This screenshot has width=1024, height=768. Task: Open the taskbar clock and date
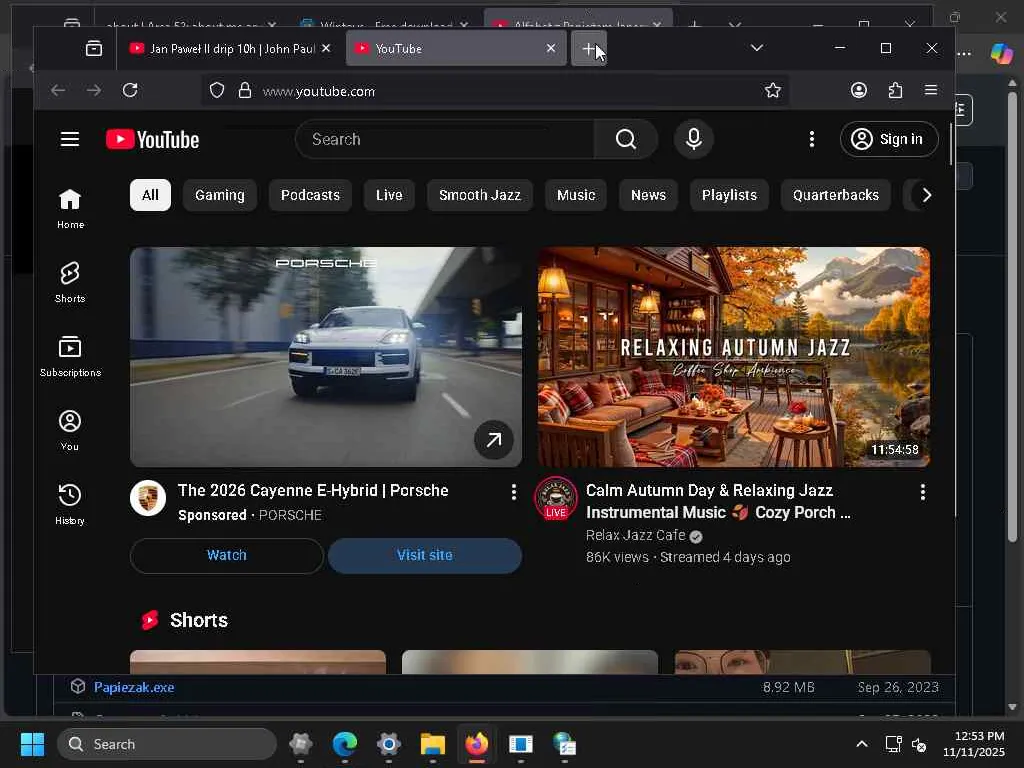tap(973, 744)
